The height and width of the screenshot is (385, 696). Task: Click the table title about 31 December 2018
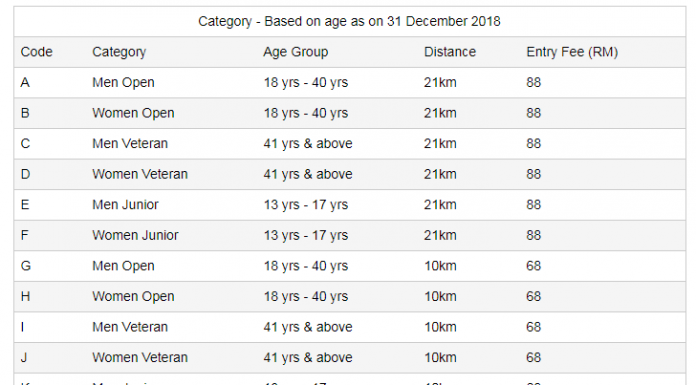[349, 22]
